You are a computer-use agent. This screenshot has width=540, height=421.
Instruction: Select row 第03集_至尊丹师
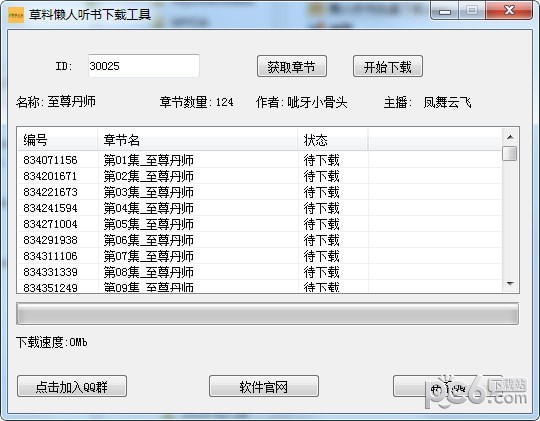[x=260, y=192]
